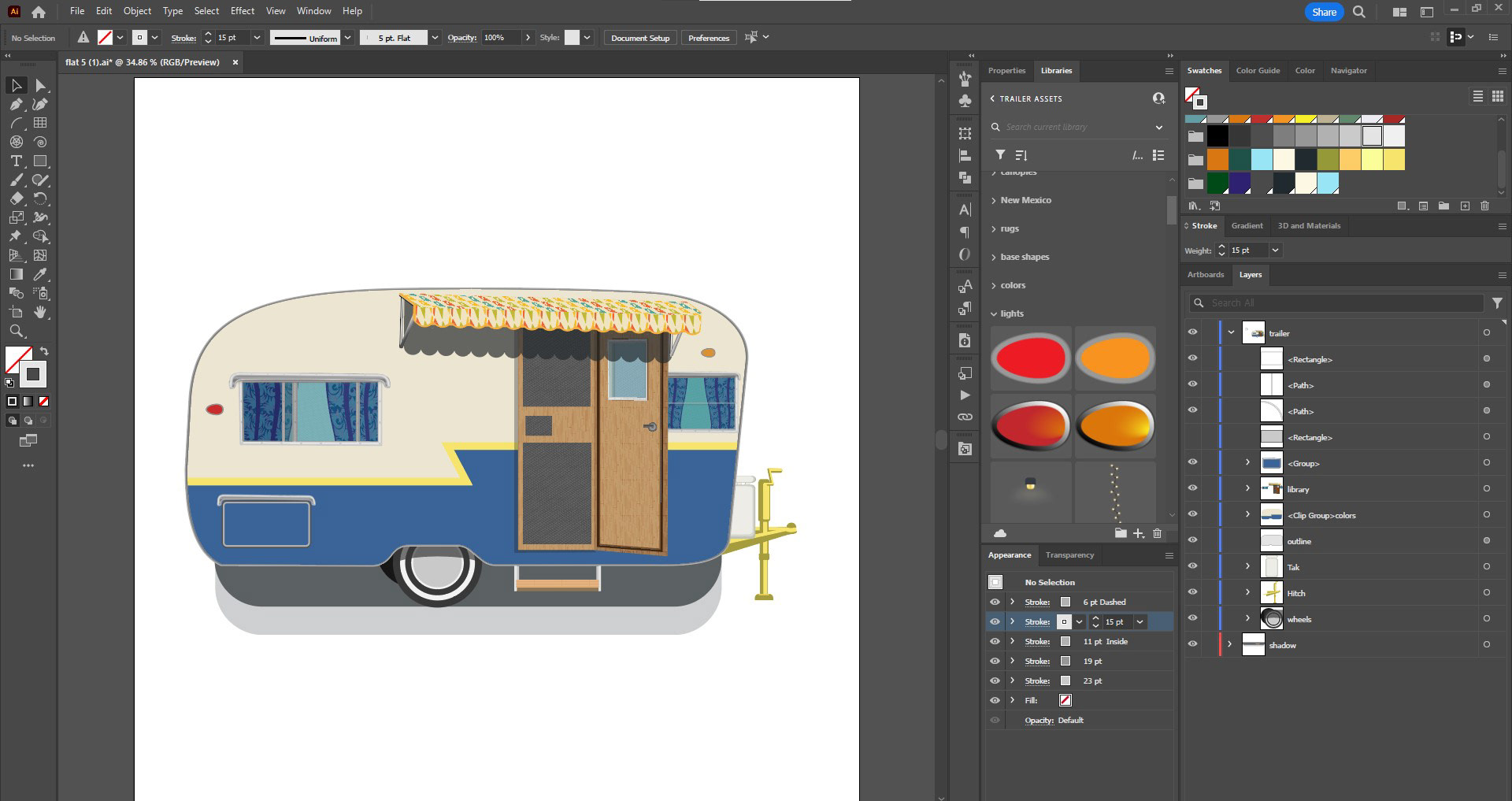This screenshot has width=1512, height=801.
Task: Hide the outline sublayer
Action: (x=1193, y=540)
